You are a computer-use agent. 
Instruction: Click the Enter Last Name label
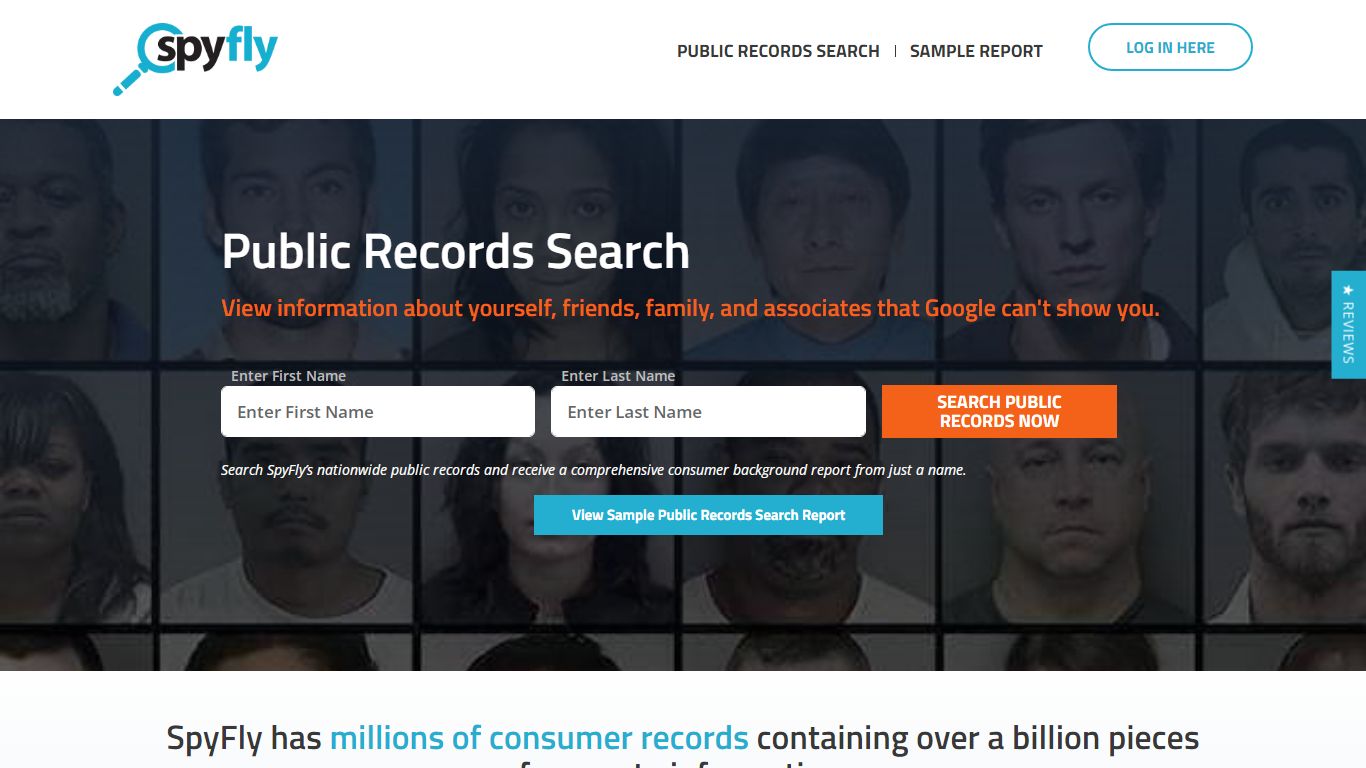pos(618,375)
